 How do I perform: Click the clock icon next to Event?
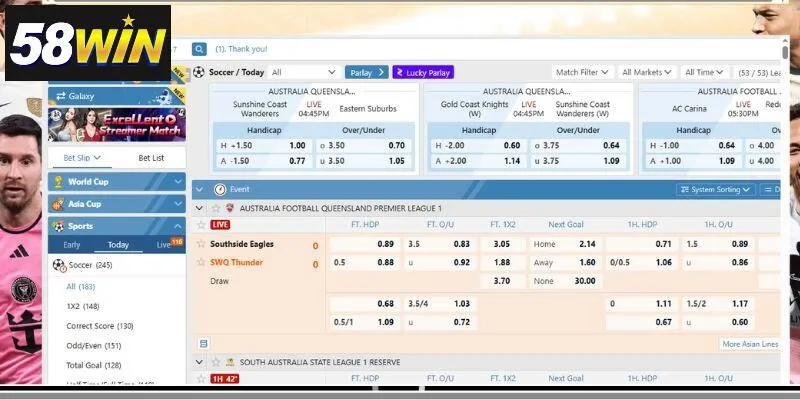click(220, 189)
